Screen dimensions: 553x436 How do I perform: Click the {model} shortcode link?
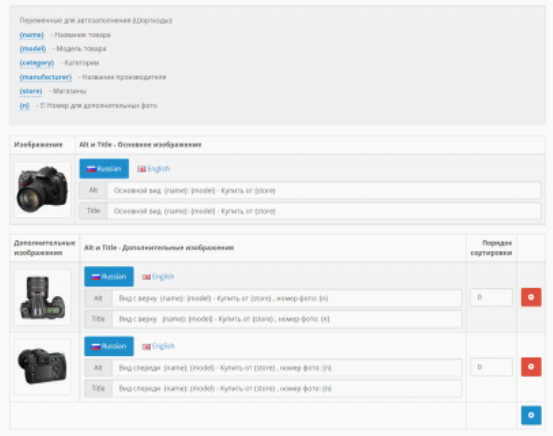pyautogui.click(x=33, y=49)
